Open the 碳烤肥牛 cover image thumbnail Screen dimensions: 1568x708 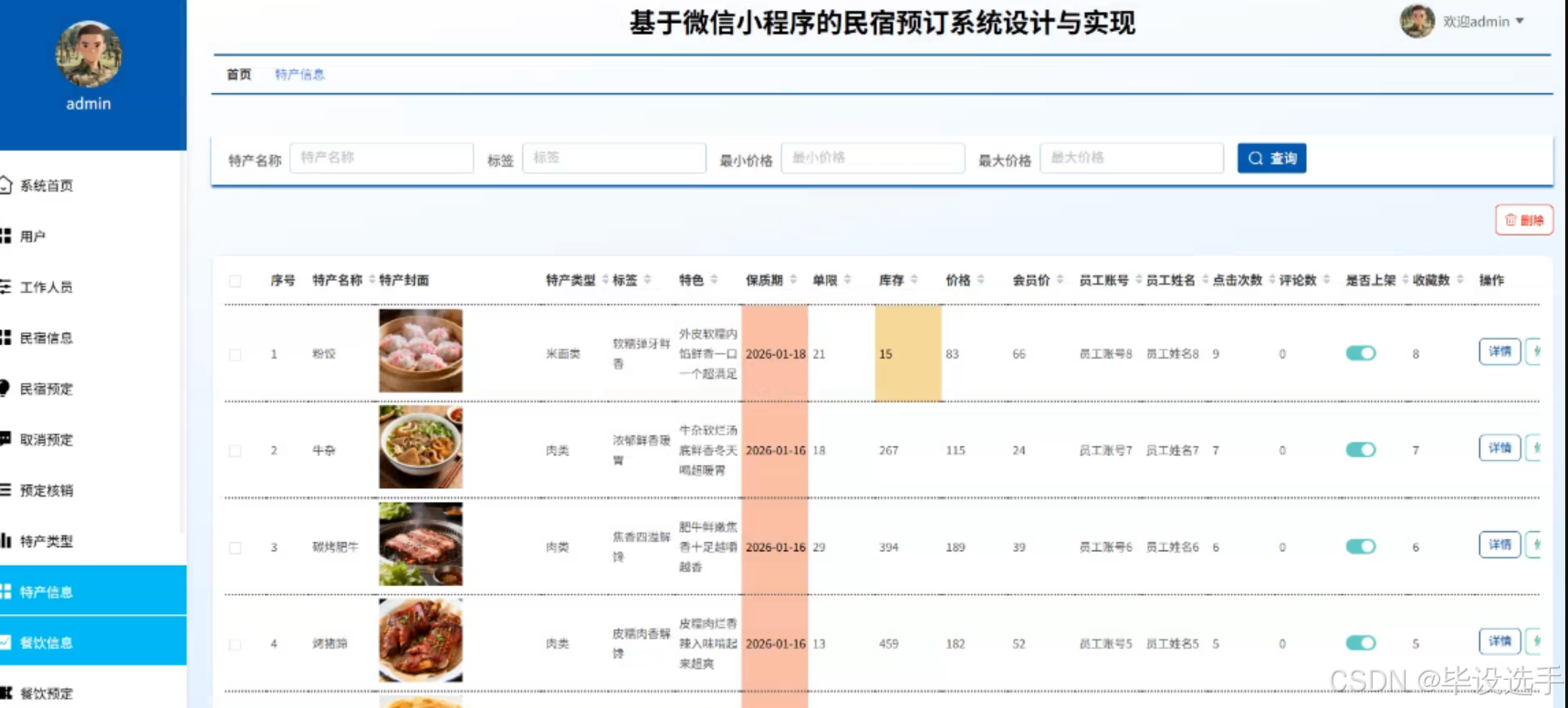click(421, 544)
